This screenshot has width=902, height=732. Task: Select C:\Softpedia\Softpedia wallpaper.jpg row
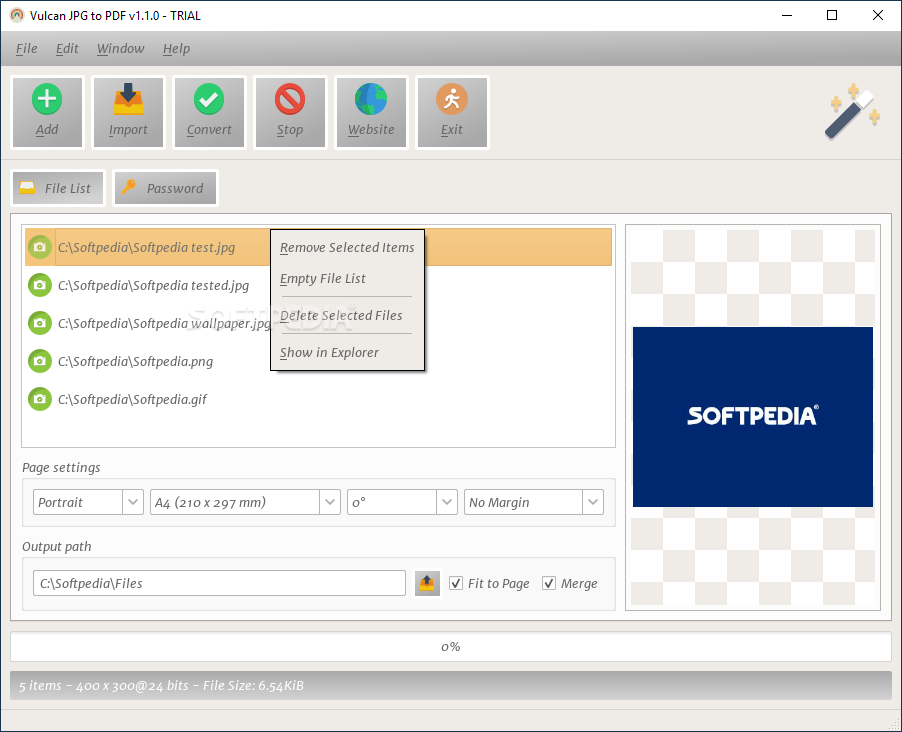click(318, 323)
